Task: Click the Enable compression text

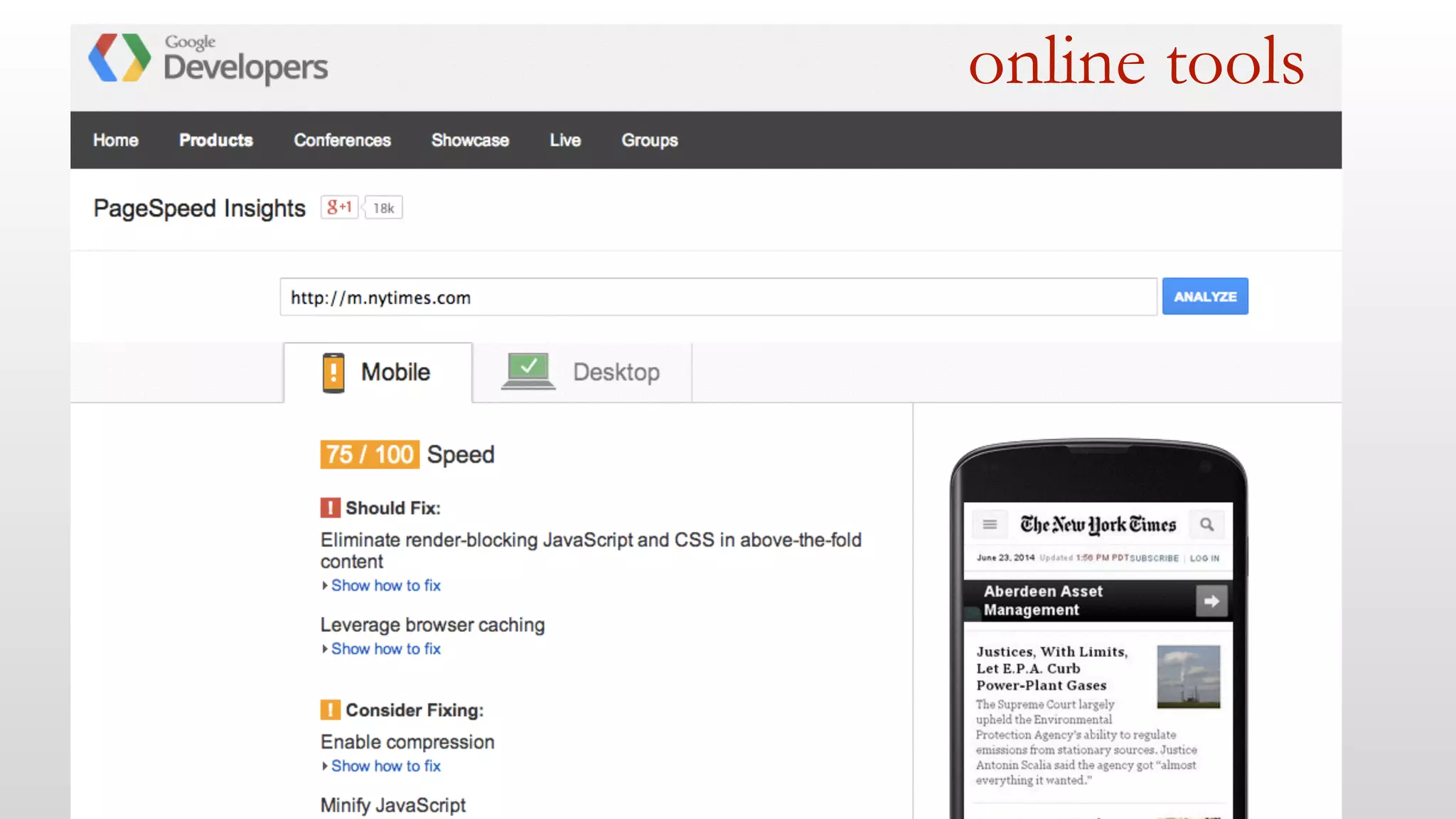Action: pos(407,742)
